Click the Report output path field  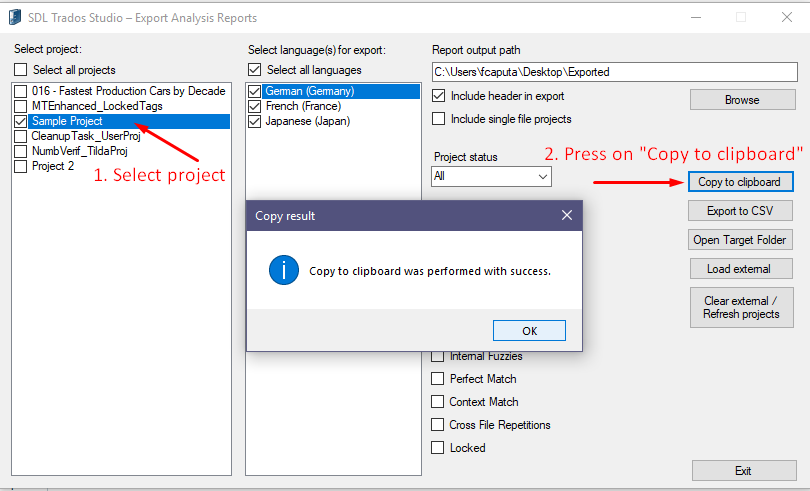pos(615,72)
